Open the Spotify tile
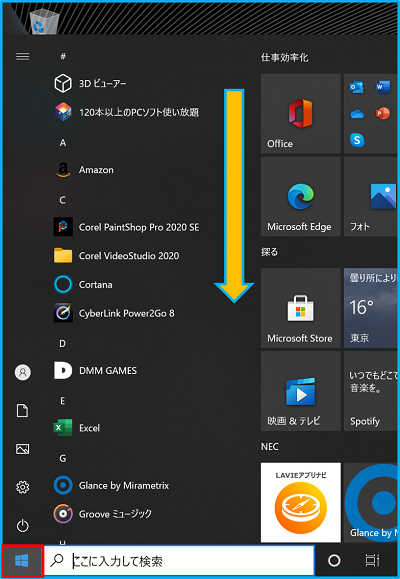This screenshot has width=400, height=579. click(x=370, y=391)
